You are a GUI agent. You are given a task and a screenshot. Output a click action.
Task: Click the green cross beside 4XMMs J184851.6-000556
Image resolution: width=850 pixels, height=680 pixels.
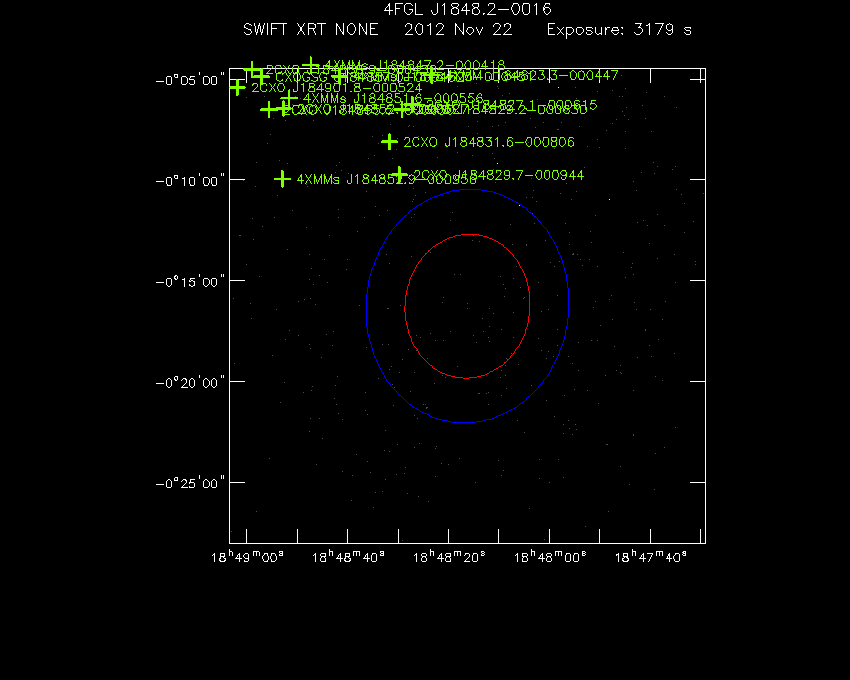(x=289, y=99)
